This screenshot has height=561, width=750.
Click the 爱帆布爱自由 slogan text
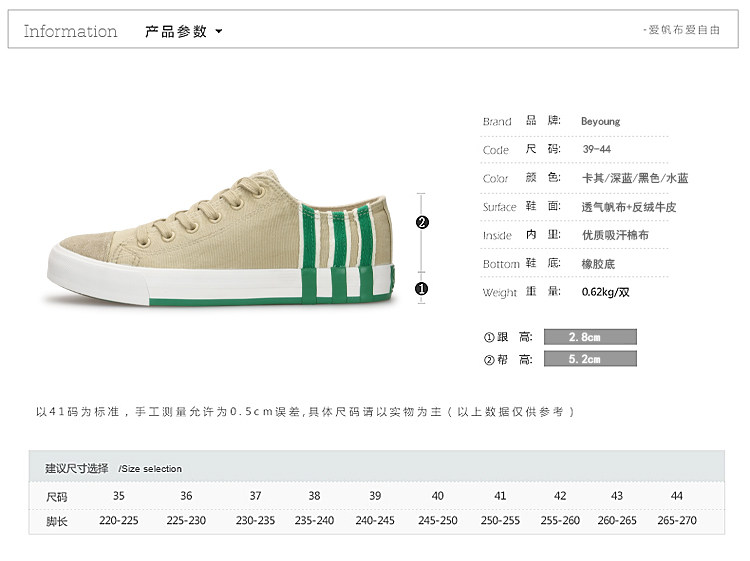684,30
